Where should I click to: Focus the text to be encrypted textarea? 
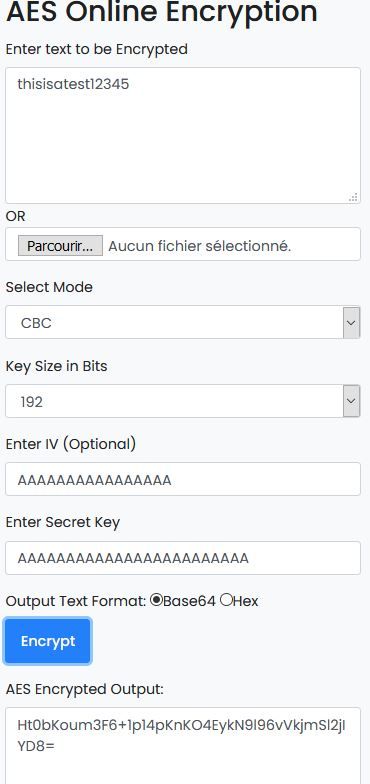click(183, 136)
